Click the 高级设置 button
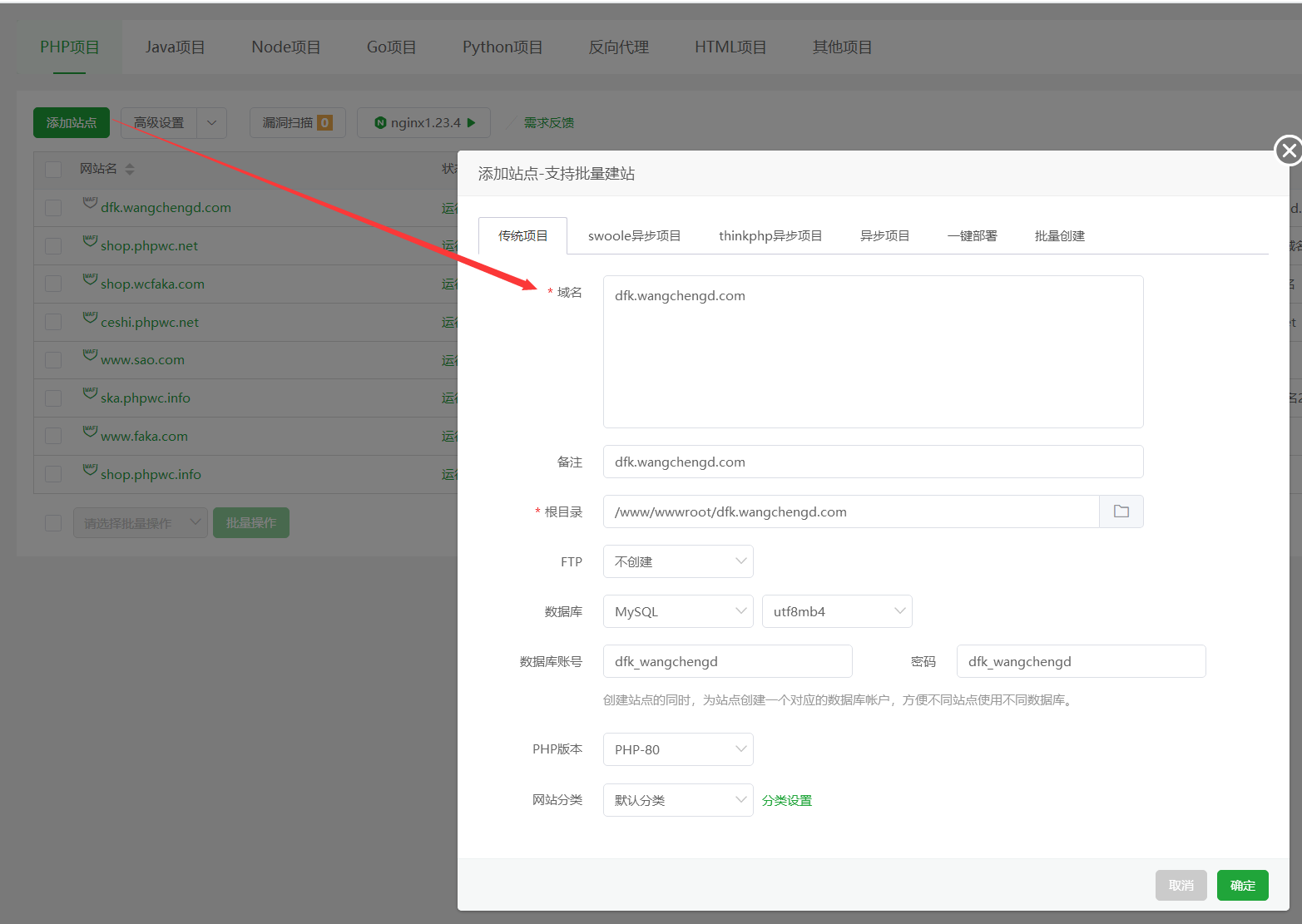This screenshot has width=1302, height=924. pos(159,122)
